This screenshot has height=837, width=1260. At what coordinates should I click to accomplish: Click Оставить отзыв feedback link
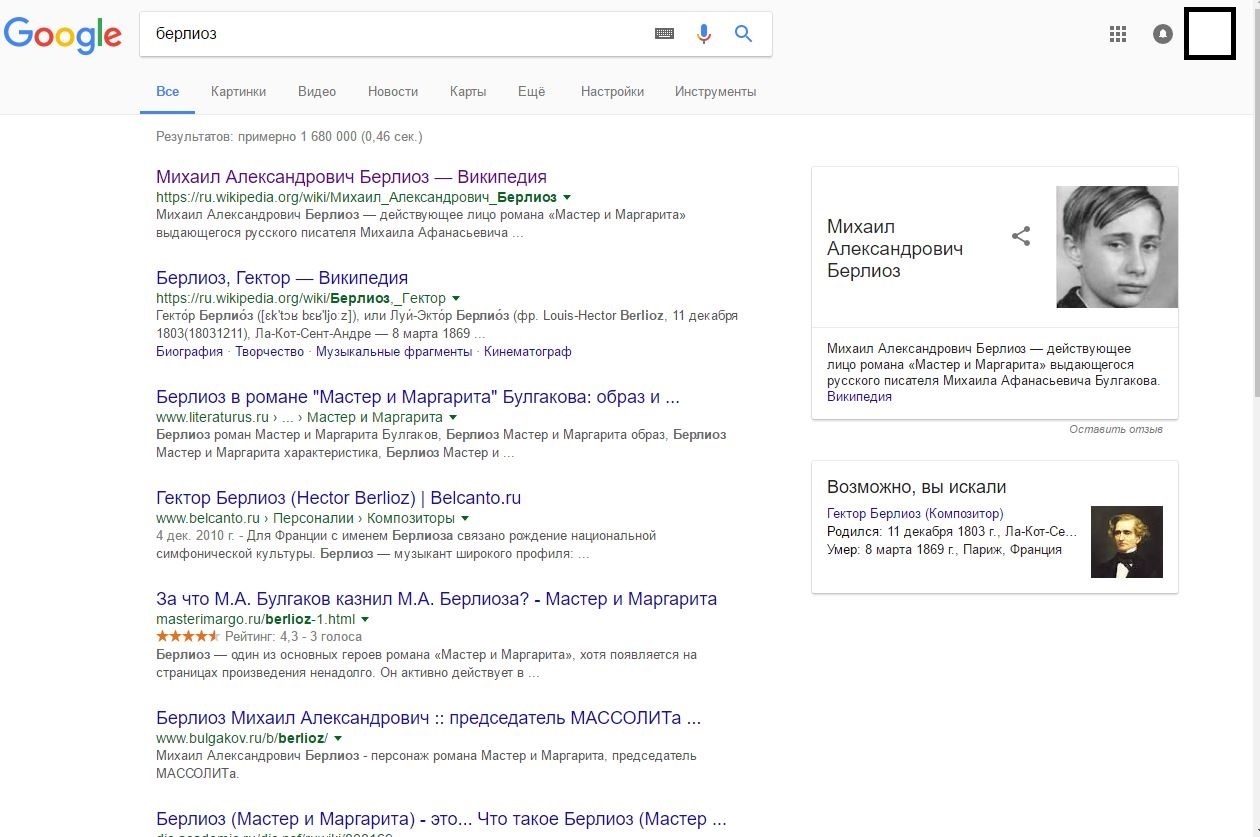(1116, 430)
